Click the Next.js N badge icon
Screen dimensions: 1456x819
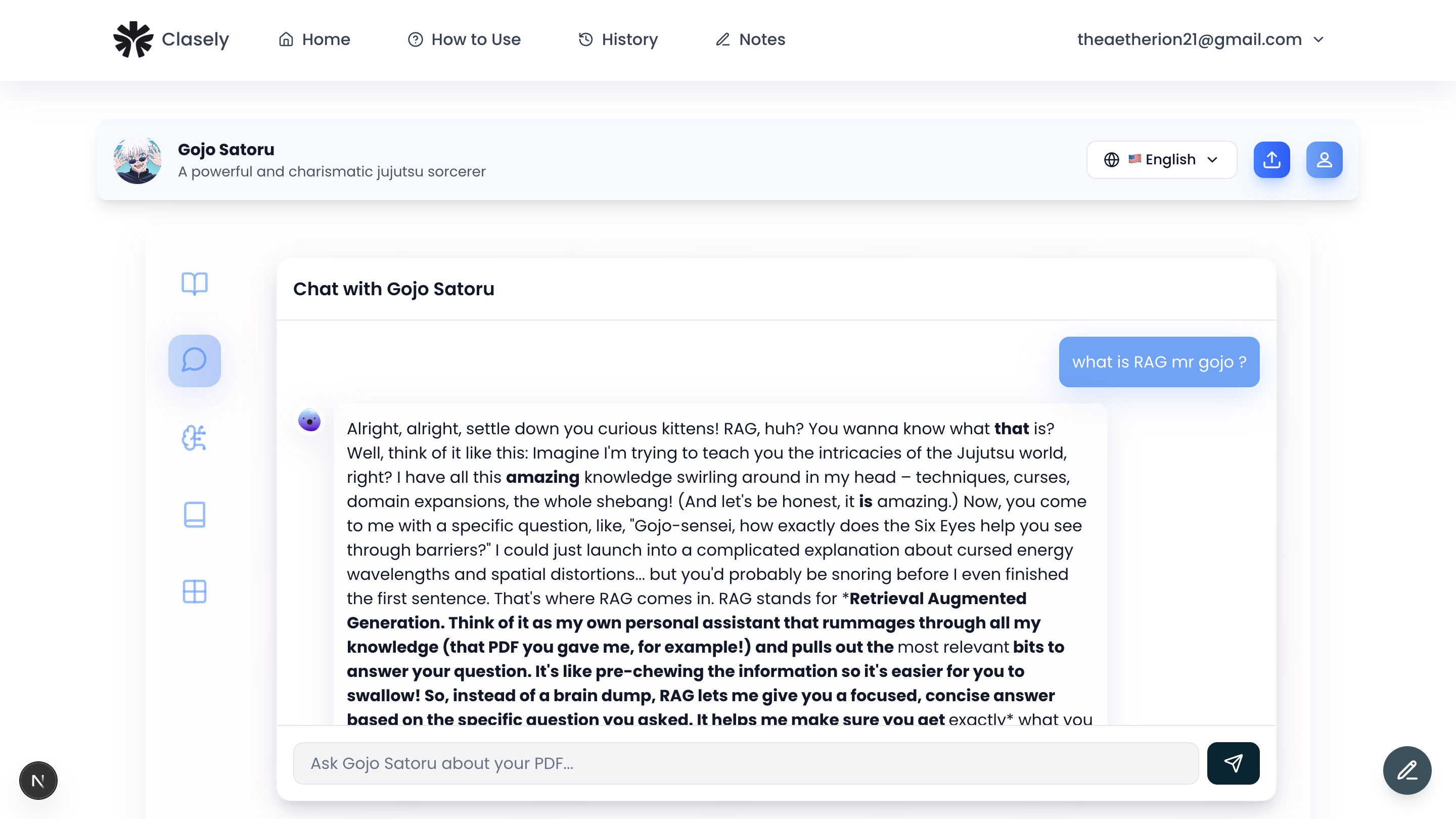click(38, 781)
